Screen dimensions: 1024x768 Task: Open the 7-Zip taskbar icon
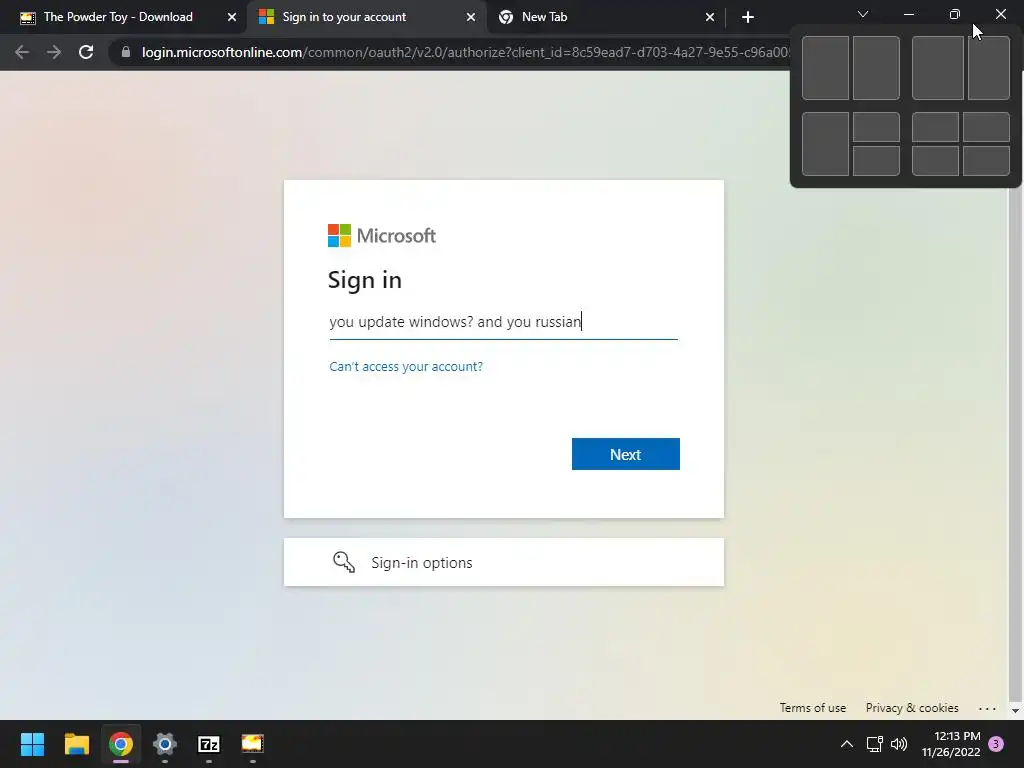point(208,744)
